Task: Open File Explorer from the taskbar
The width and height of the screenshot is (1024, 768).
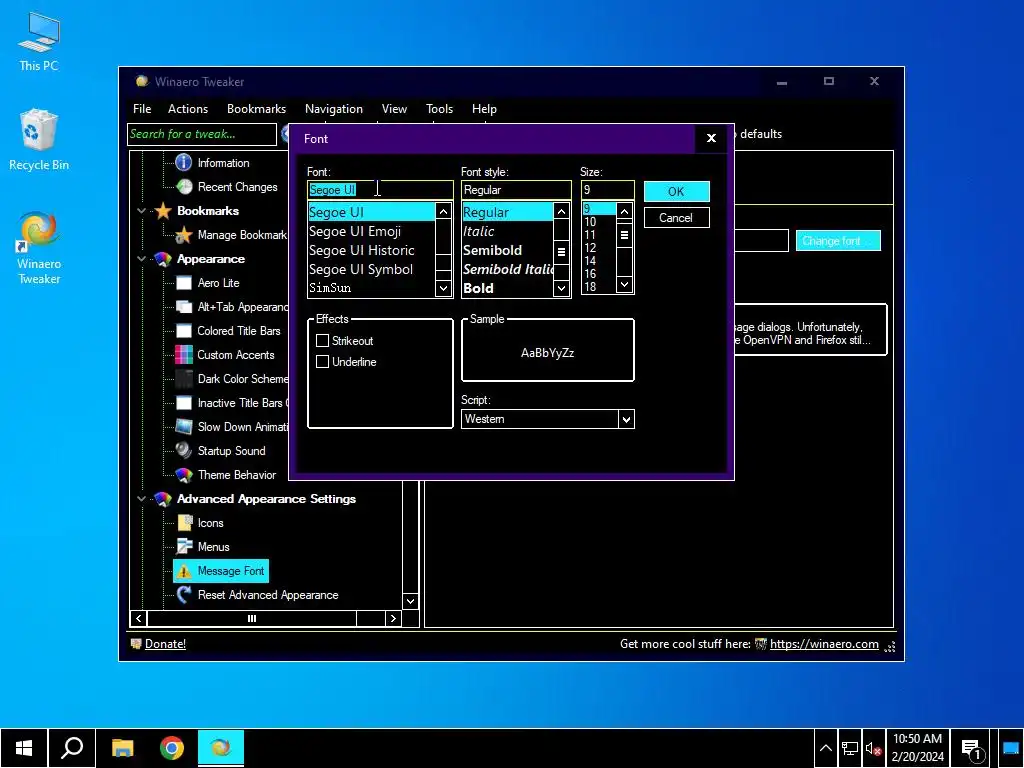Action: [x=122, y=748]
